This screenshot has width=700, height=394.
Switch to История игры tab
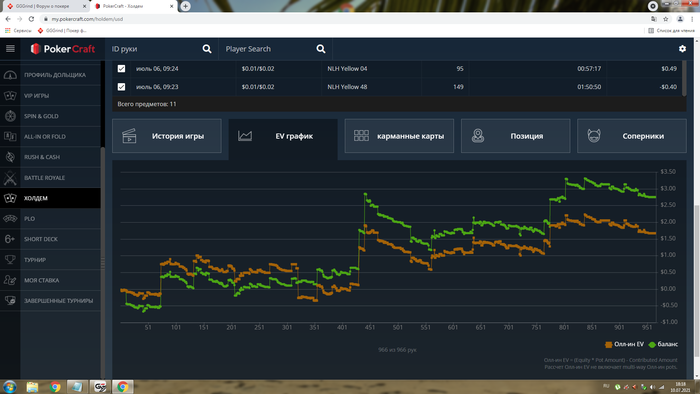[x=167, y=136]
